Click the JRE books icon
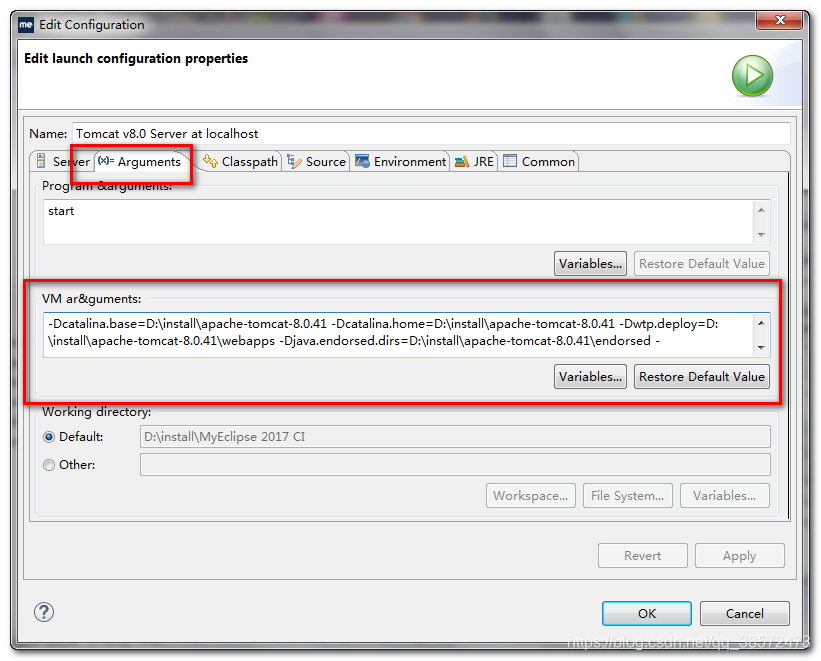Viewport: 821px width, 661px height. coord(462,161)
